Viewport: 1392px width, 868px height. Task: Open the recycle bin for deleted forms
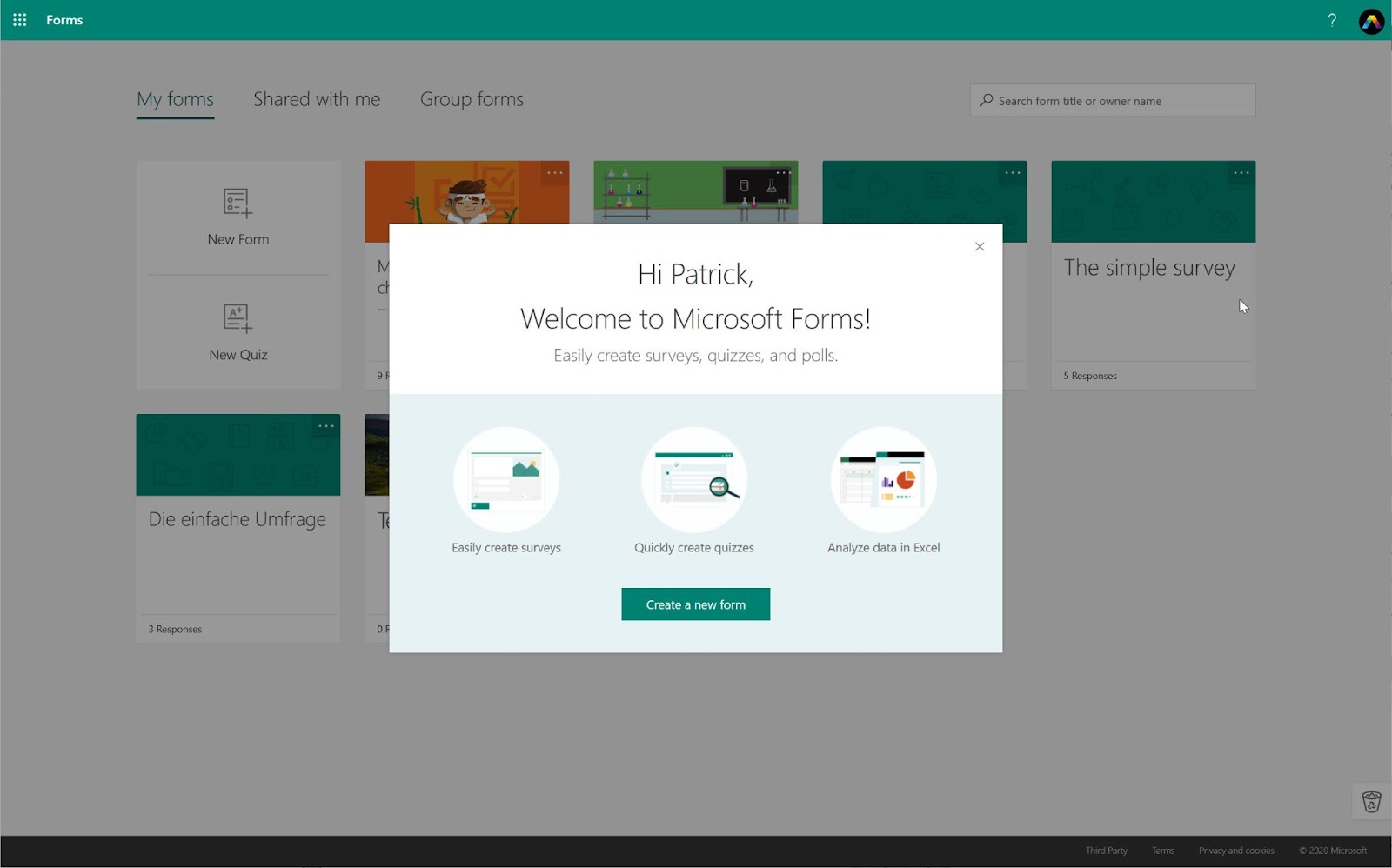click(x=1372, y=801)
